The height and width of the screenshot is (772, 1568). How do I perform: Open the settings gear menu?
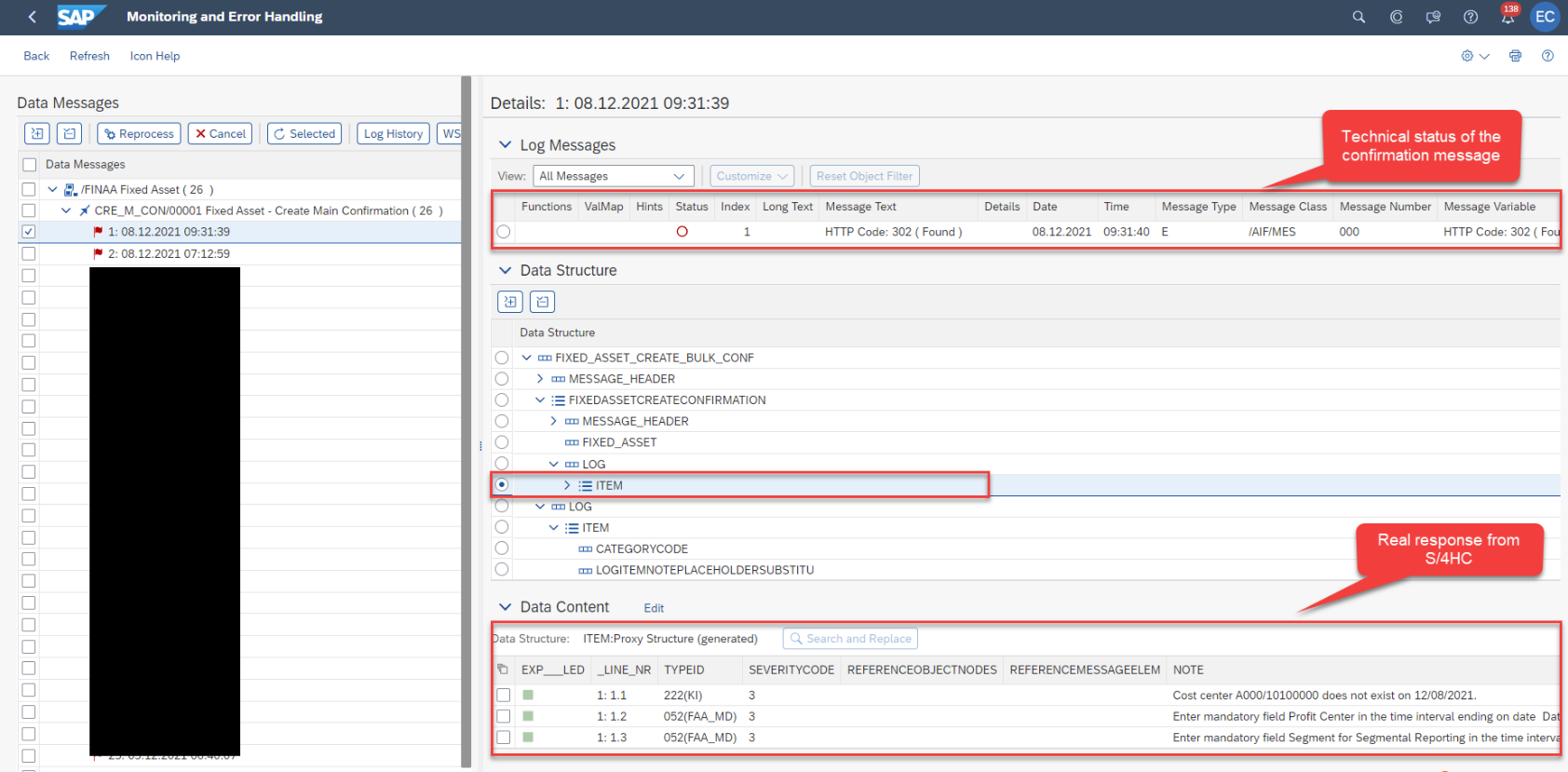click(x=1475, y=56)
